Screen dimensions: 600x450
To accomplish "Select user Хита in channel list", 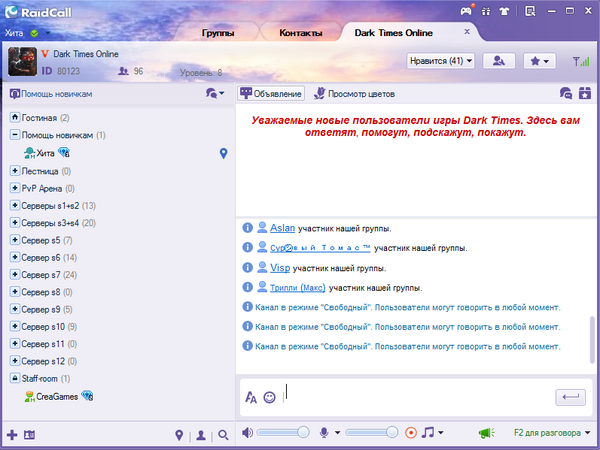I will tap(45, 153).
